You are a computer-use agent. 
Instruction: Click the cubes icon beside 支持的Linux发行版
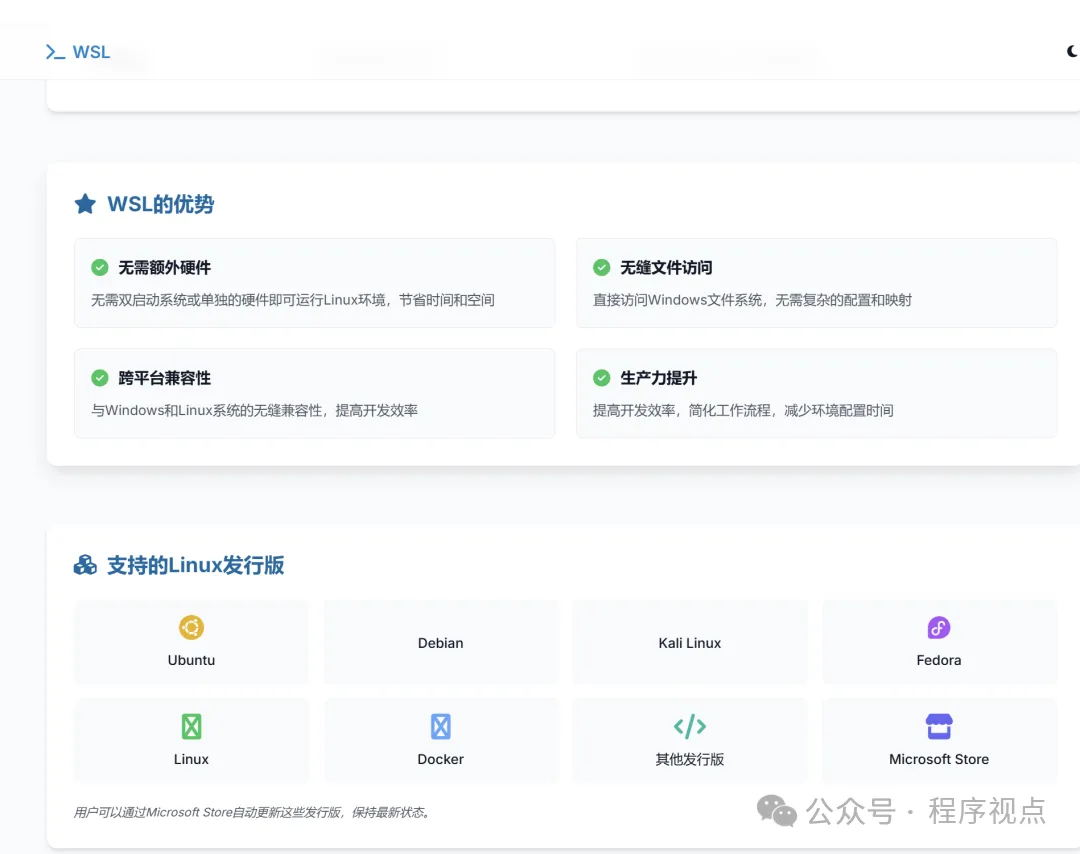pyautogui.click(x=85, y=565)
